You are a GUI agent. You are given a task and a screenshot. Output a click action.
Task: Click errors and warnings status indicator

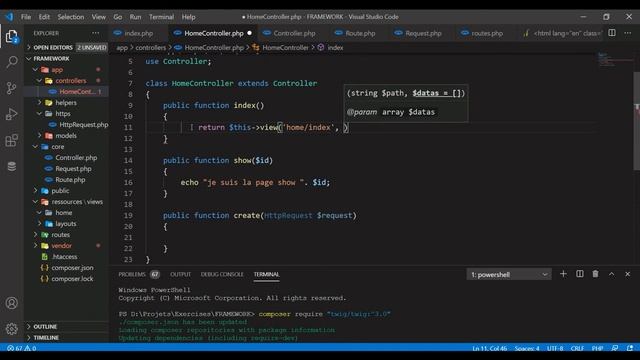(x=22, y=348)
